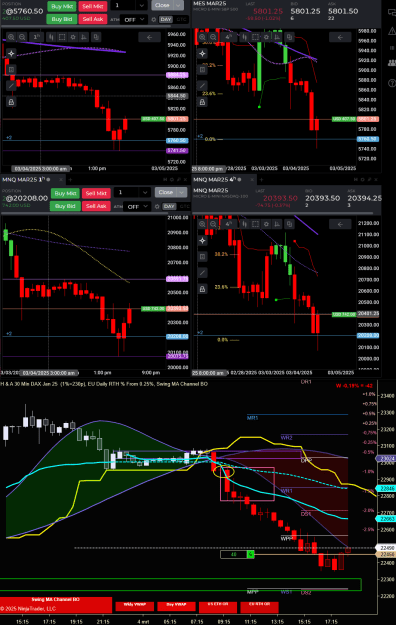The height and width of the screenshot is (625, 396).
Task: Zoom in on the MES 1h chart
Action: [x=11, y=37]
